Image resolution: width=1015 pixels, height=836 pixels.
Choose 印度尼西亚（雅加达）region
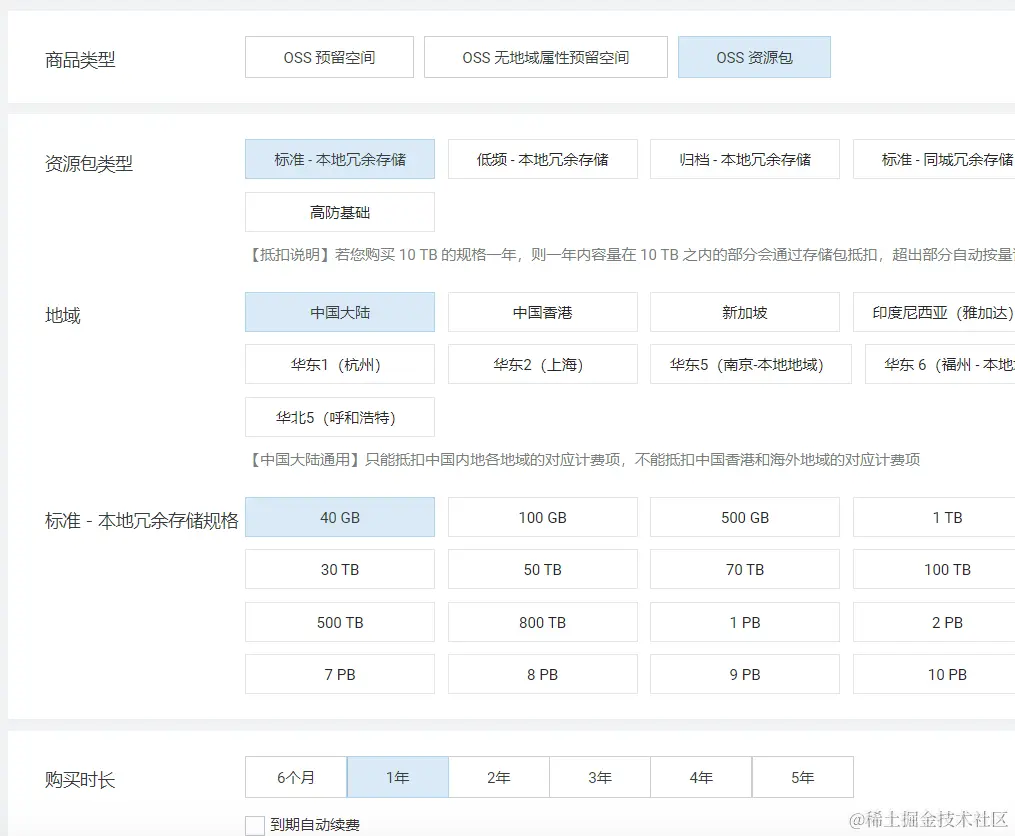pos(934,312)
